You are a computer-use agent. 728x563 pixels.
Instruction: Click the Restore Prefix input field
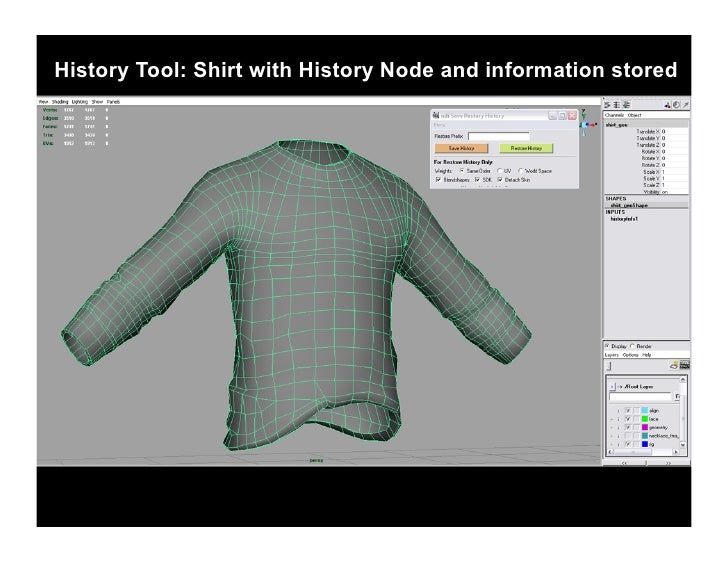point(498,135)
